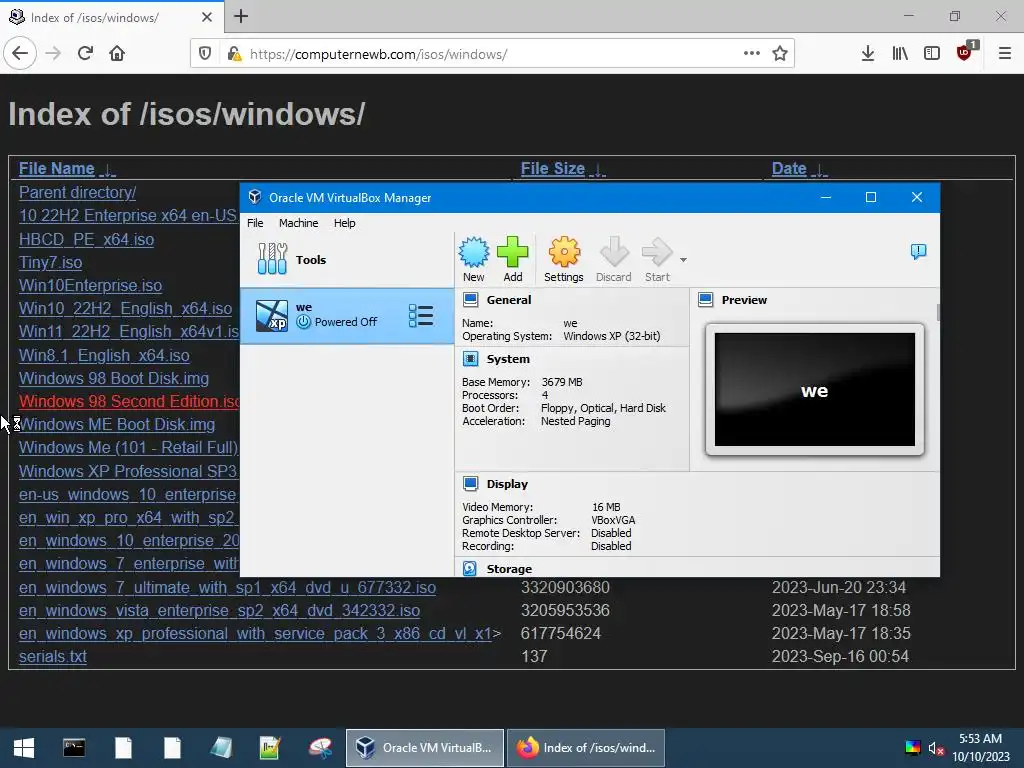The width and height of the screenshot is (1024, 768).
Task: Select the 'Index of /isos/windows/' tab
Action: pos(111,17)
